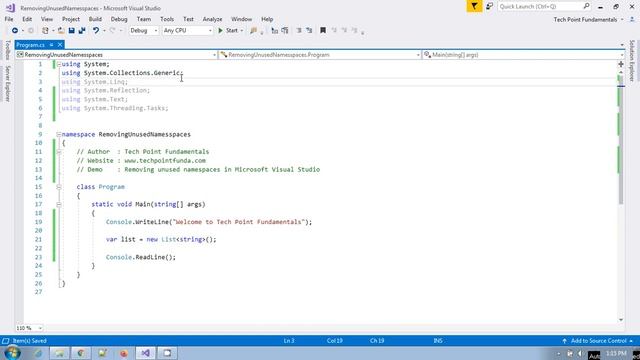640x360 pixels.
Task: Open the Project menu
Action: pos(71,19)
